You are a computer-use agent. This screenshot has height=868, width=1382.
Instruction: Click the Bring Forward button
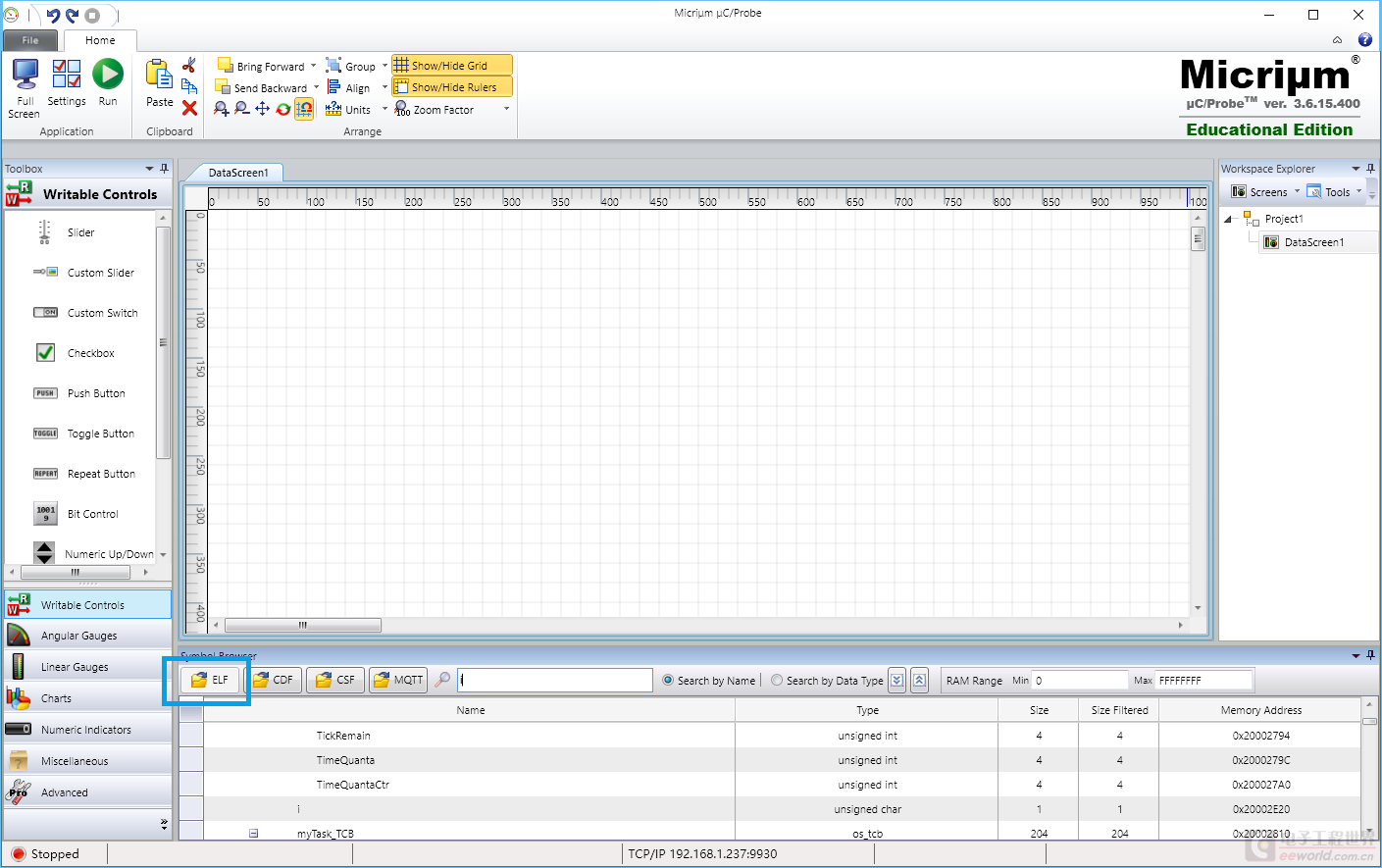pos(260,66)
